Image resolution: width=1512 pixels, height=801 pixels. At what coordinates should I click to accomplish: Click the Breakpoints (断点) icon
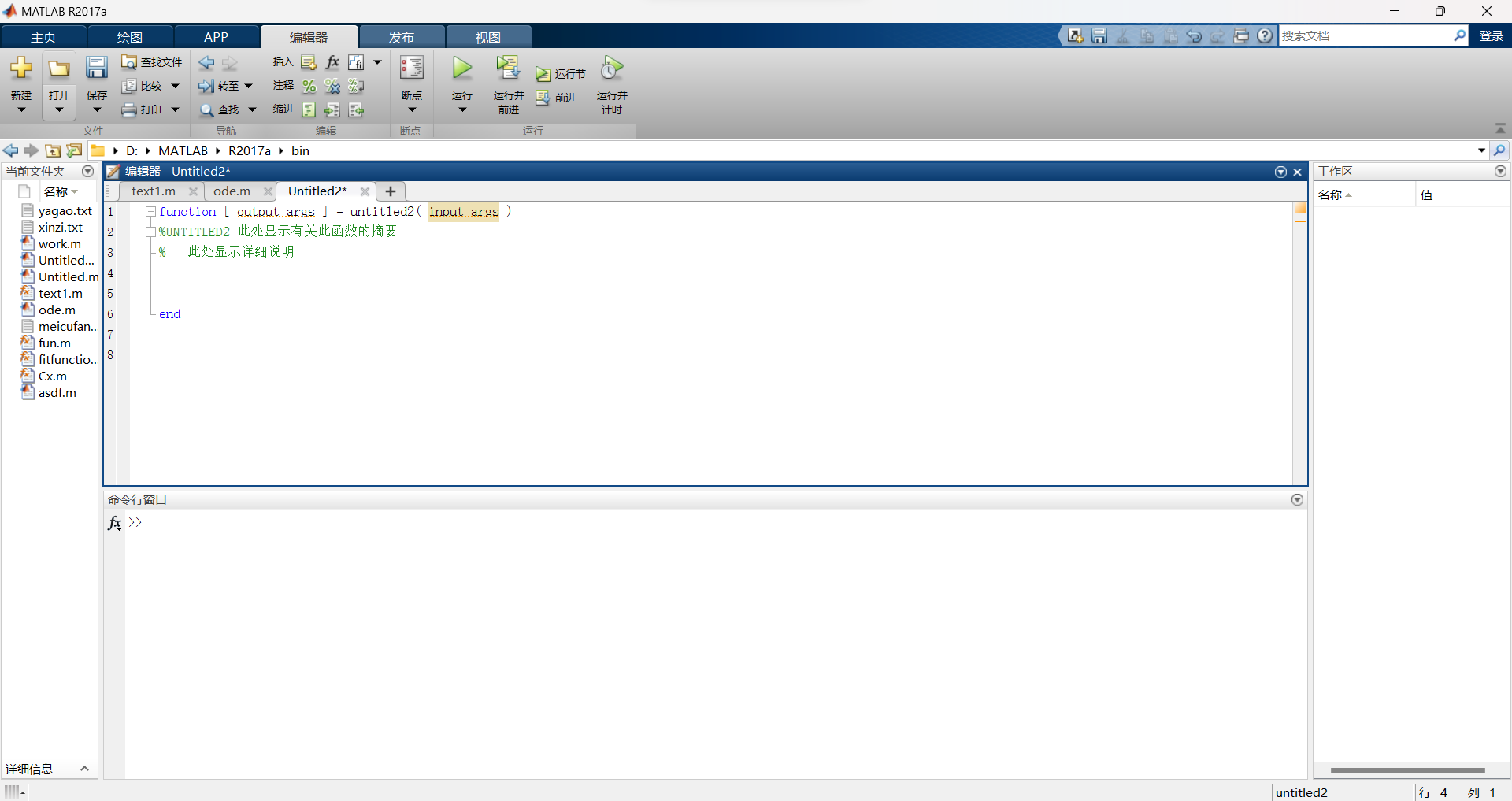[412, 69]
